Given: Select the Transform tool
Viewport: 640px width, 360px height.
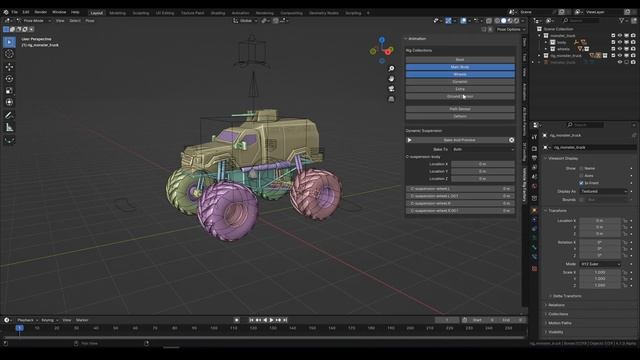Looking at the screenshot, I should point(9,102).
